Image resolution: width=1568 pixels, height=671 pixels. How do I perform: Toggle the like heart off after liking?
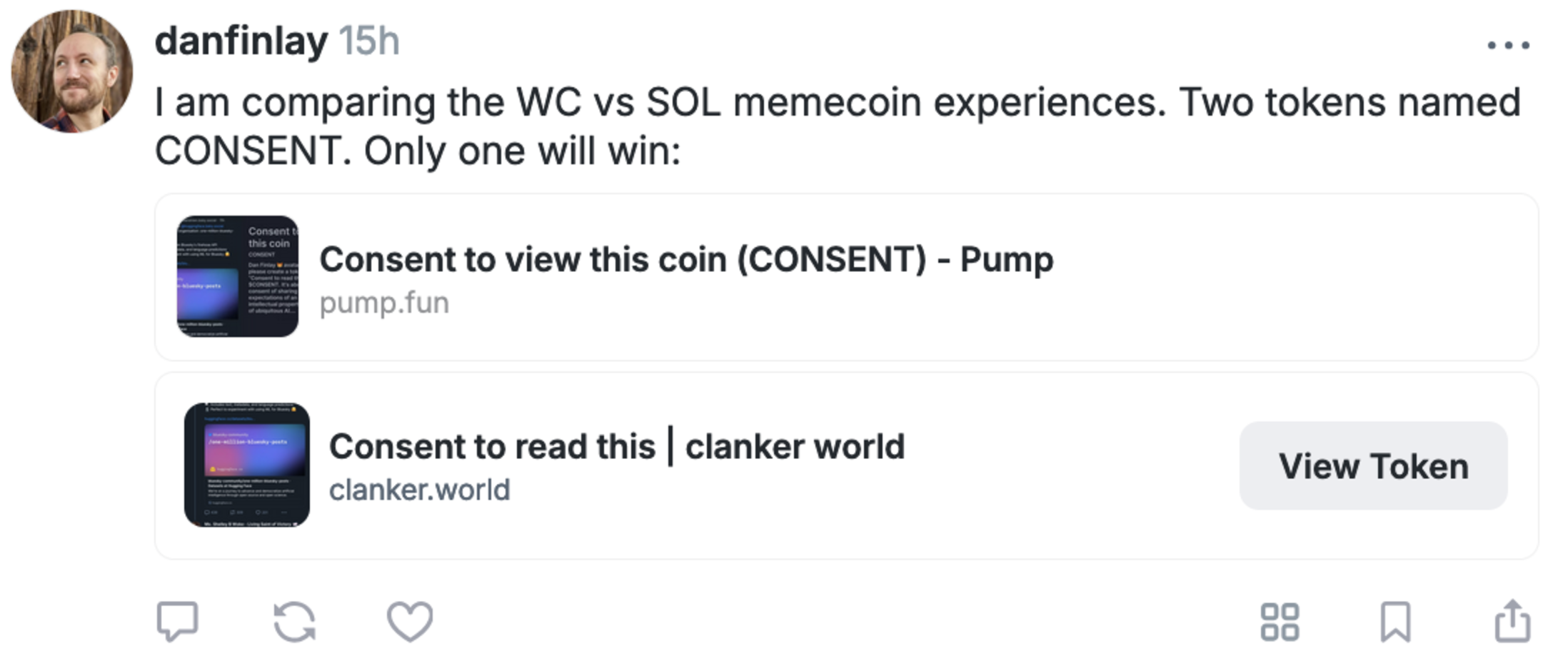click(x=408, y=622)
